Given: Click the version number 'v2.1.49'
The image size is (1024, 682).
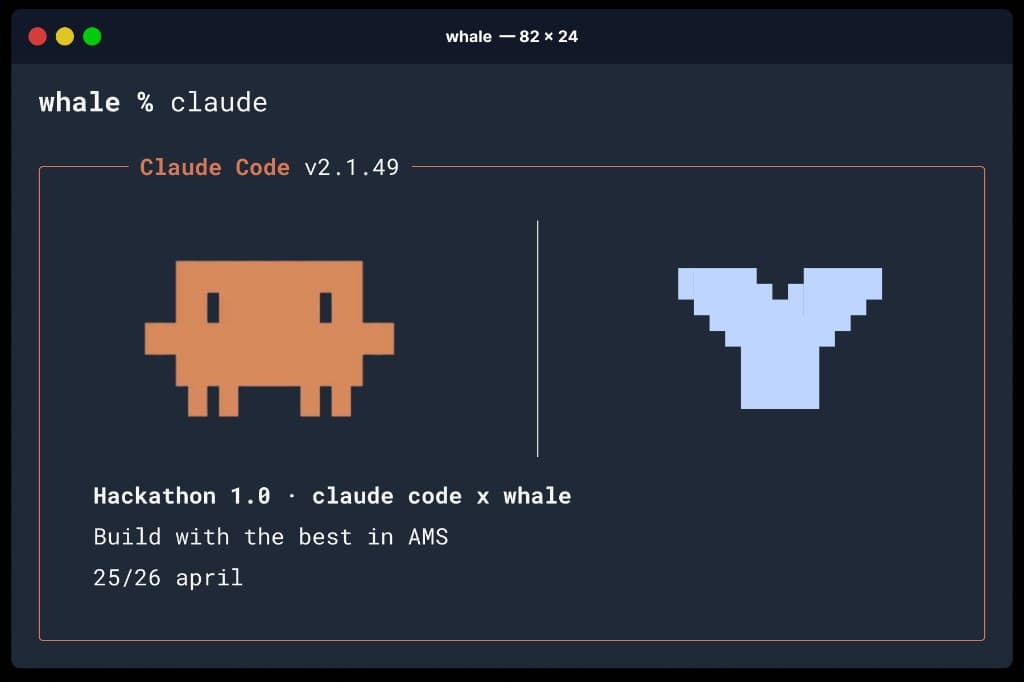Looking at the screenshot, I should [352, 167].
